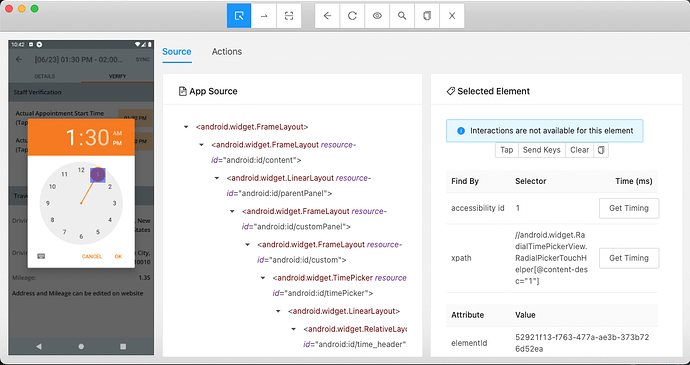The width and height of the screenshot is (690, 365).
Task: Collapse root android.widget.FrameLayout node
Action: pos(186,127)
